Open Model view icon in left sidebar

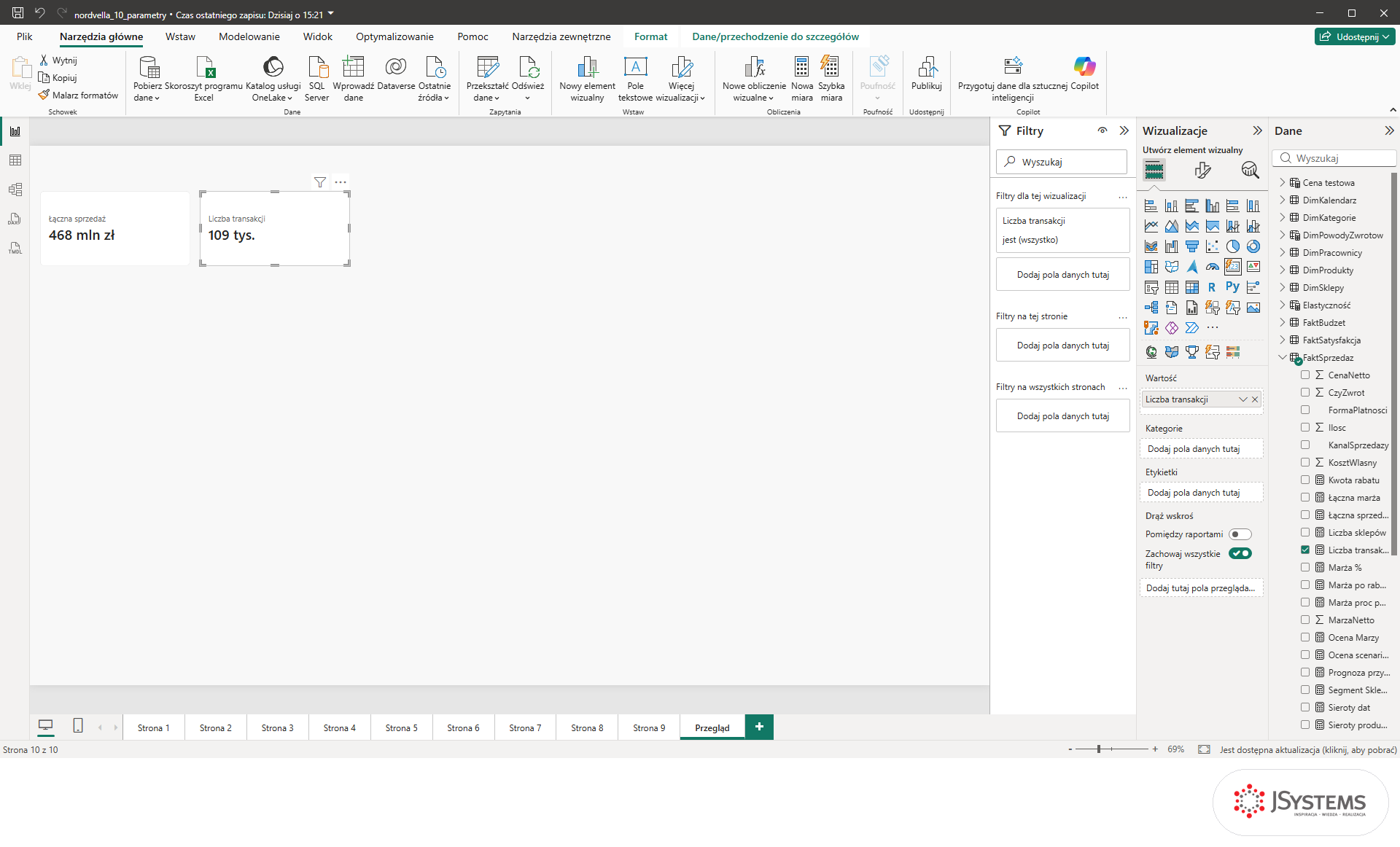point(15,190)
